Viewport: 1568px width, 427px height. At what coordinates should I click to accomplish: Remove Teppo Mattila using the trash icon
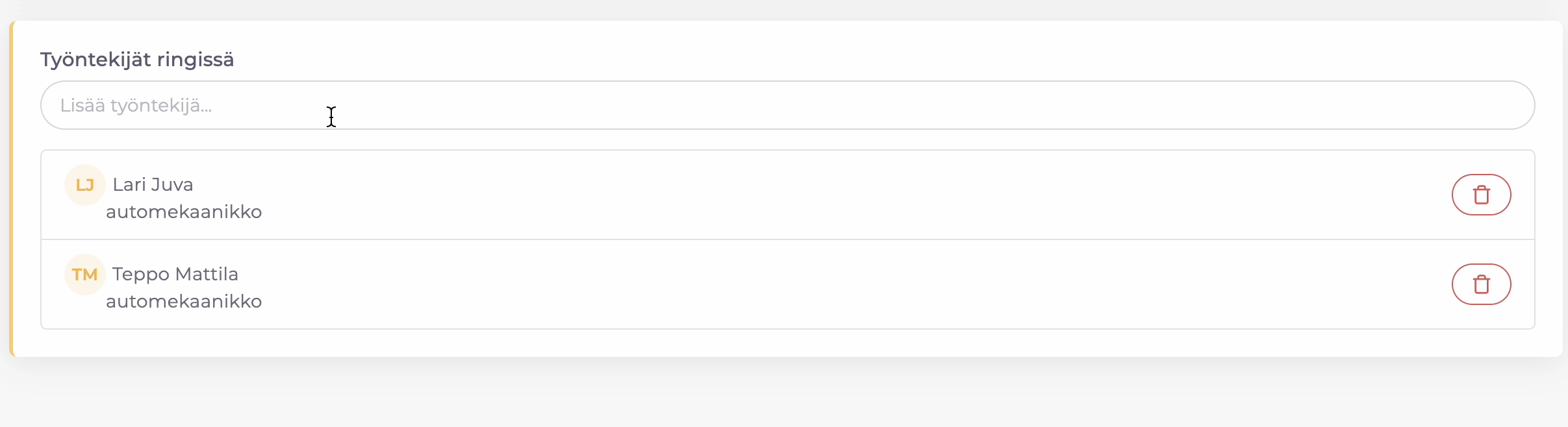tap(1481, 284)
